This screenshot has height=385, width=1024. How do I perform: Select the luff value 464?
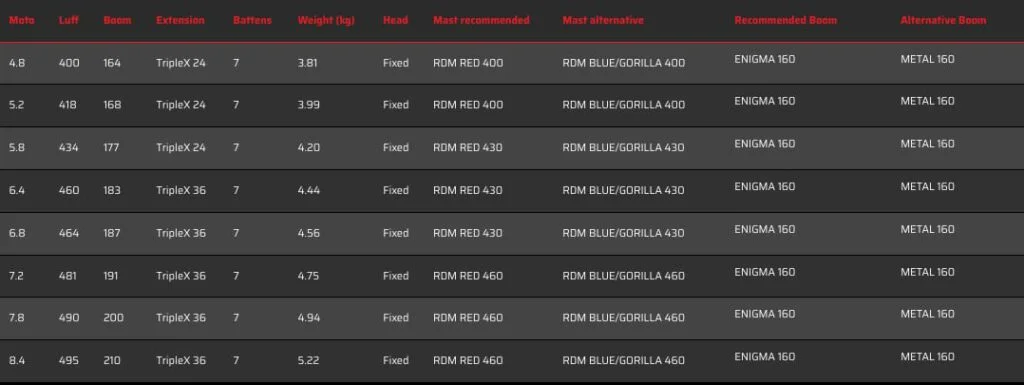point(69,233)
